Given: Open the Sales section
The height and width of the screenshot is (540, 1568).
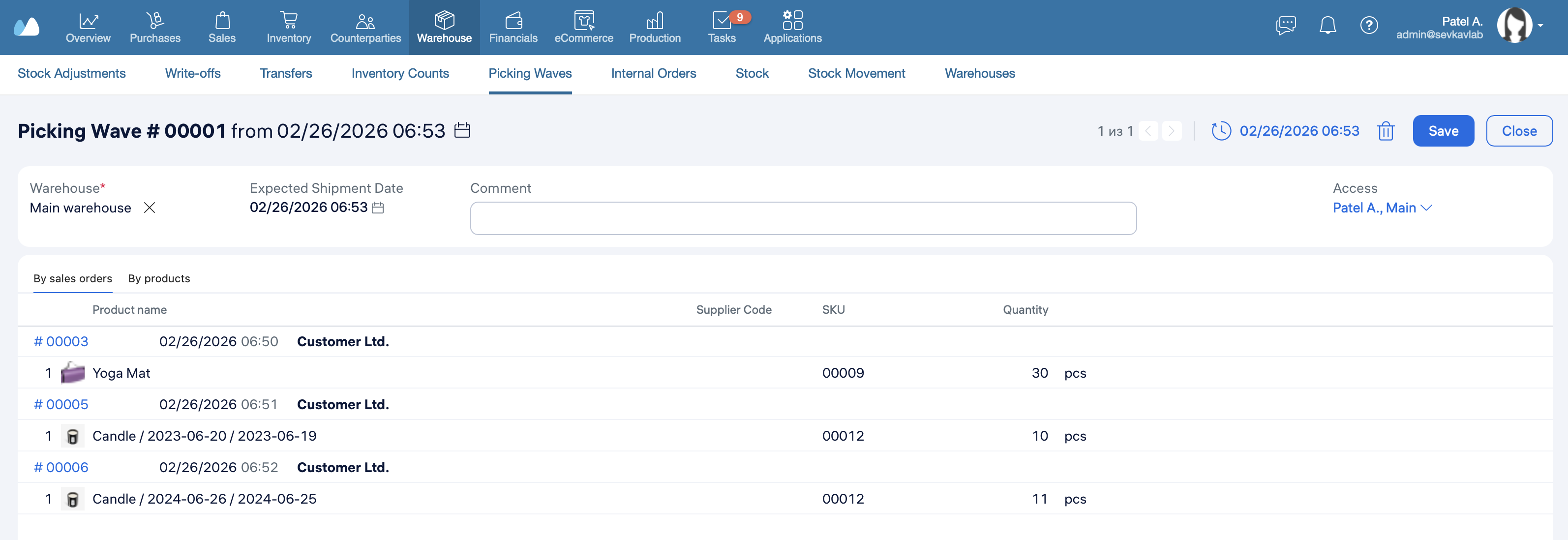Looking at the screenshot, I should (222, 28).
